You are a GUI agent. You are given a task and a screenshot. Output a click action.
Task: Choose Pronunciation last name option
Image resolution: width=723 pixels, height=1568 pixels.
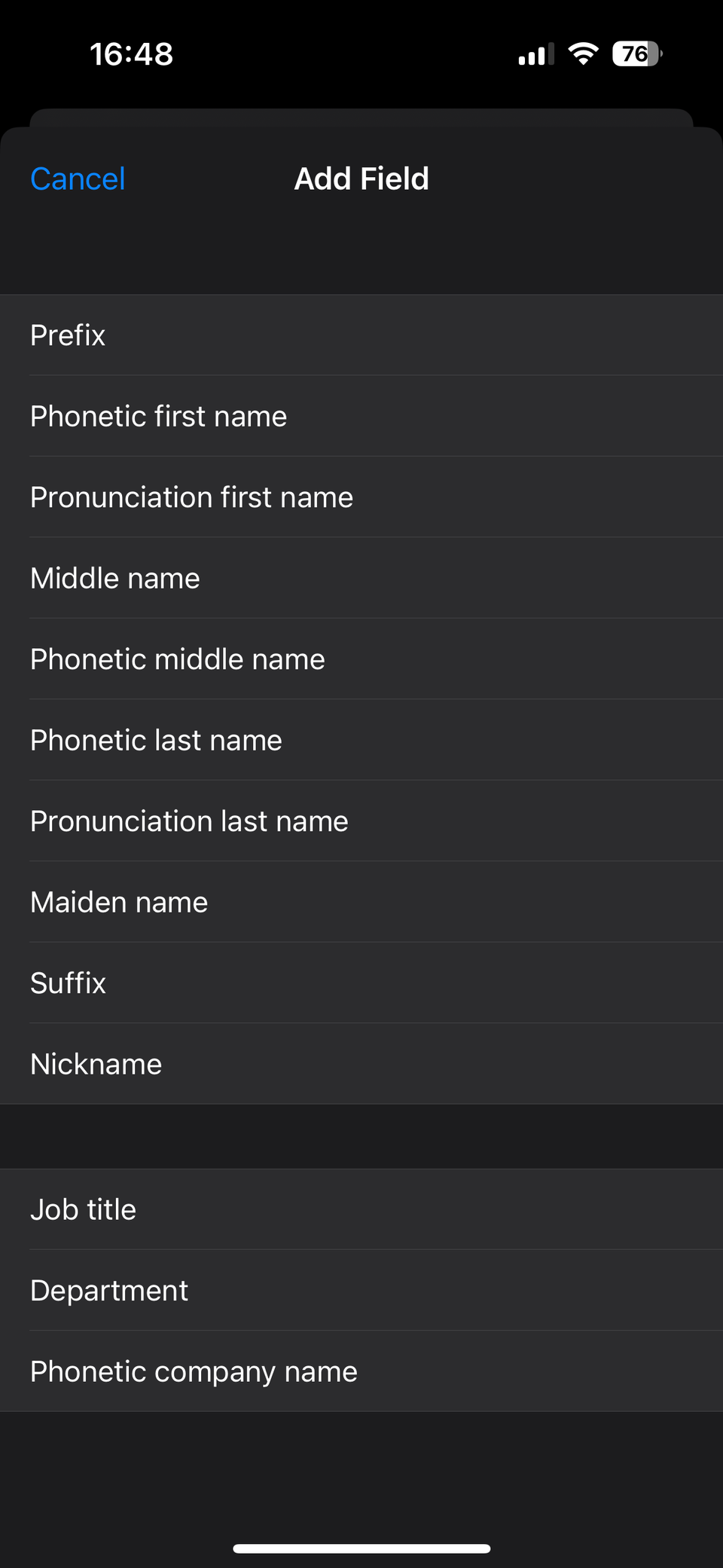[189, 821]
